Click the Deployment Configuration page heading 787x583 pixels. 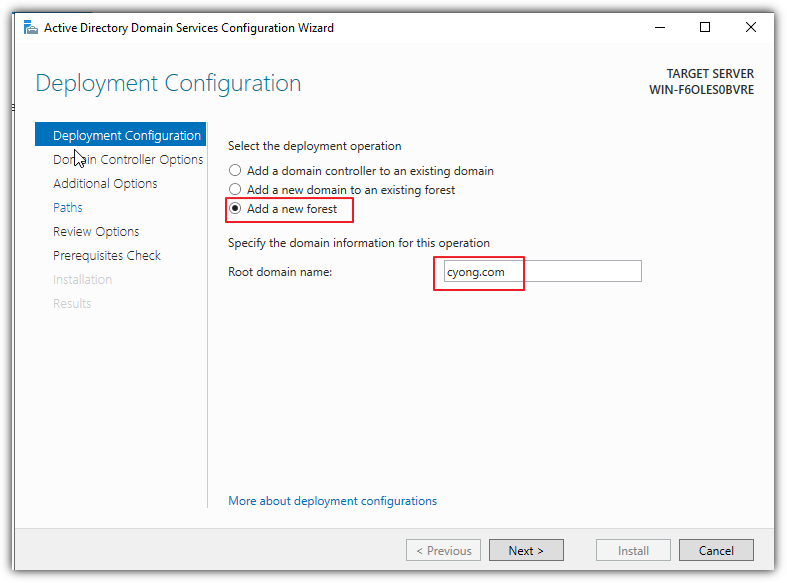point(168,83)
